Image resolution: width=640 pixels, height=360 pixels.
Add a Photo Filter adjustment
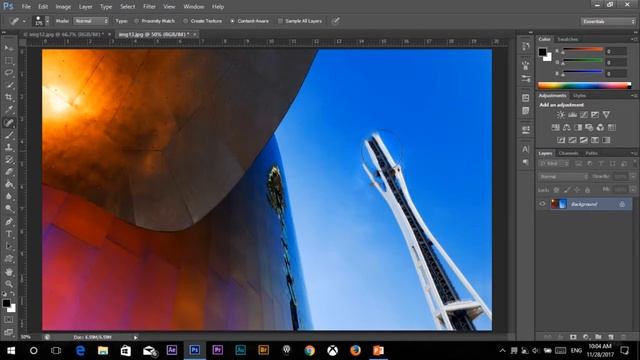pyautogui.click(x=589, y=127)
